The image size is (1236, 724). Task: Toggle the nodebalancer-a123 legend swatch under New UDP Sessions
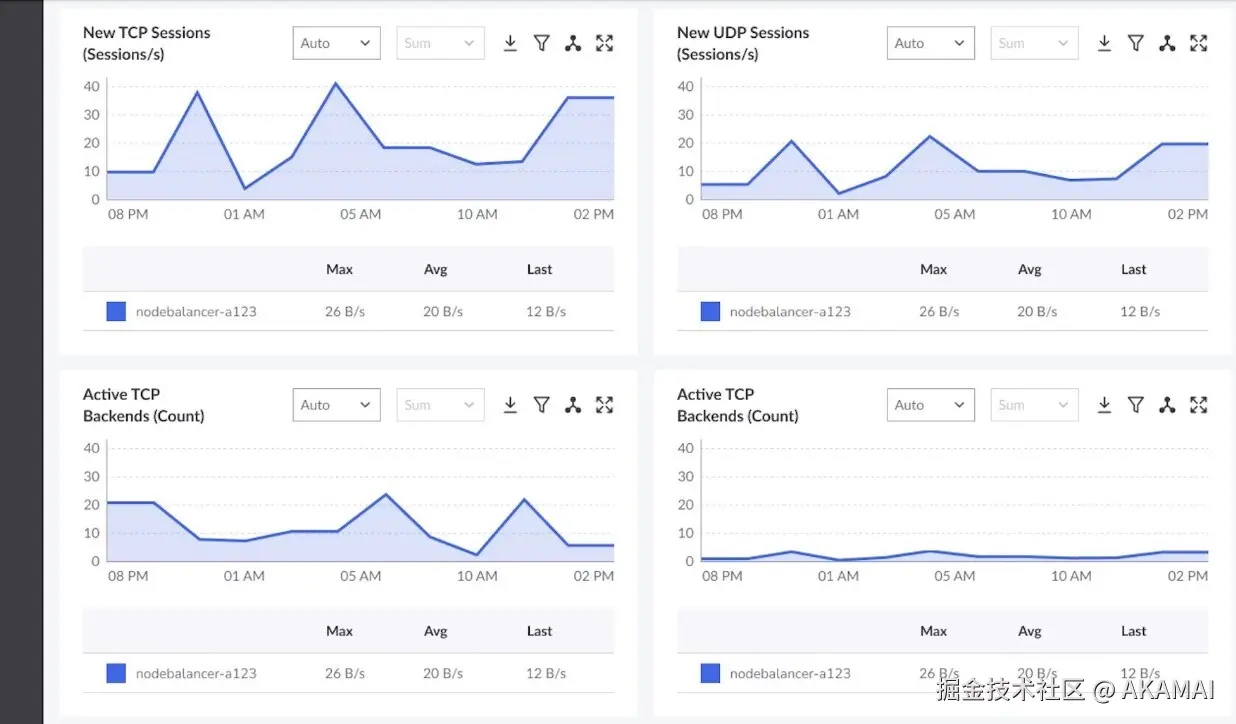pyautogui.click(x=710, y=311)
